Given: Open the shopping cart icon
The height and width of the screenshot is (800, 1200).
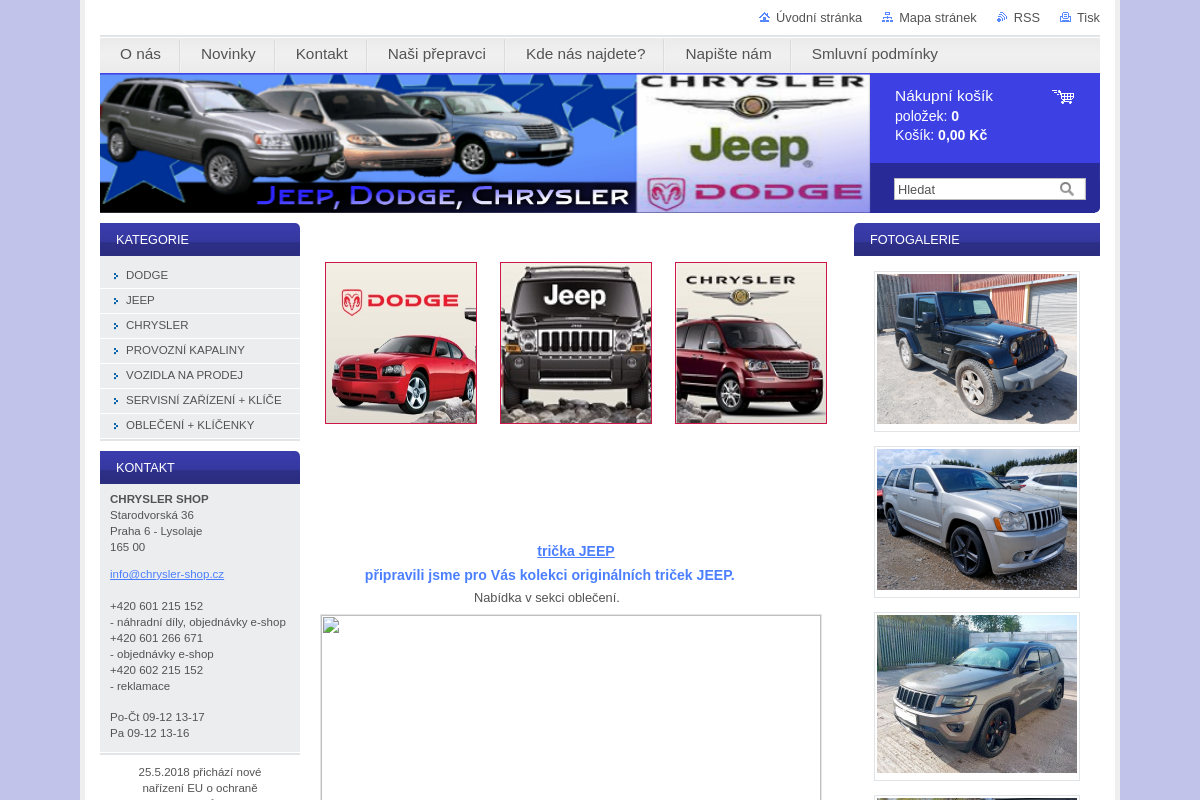Looking at the screenshot, I should click(1063, 97).
